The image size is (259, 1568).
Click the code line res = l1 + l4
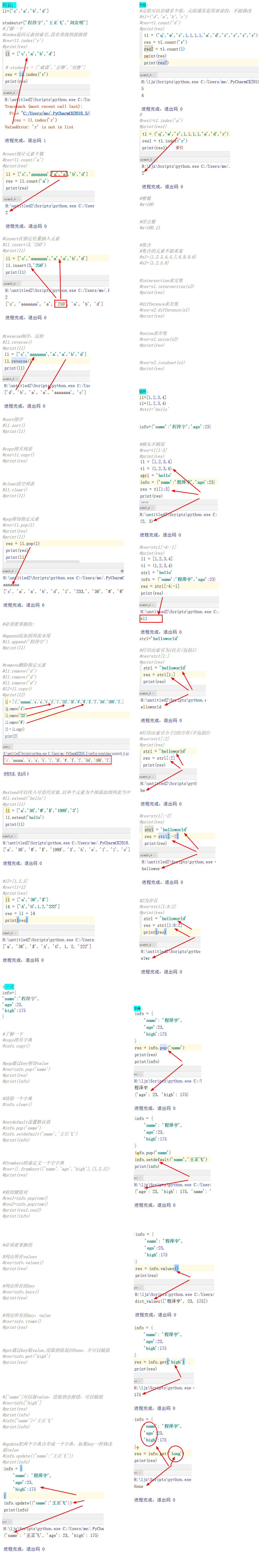pos(20,913)
